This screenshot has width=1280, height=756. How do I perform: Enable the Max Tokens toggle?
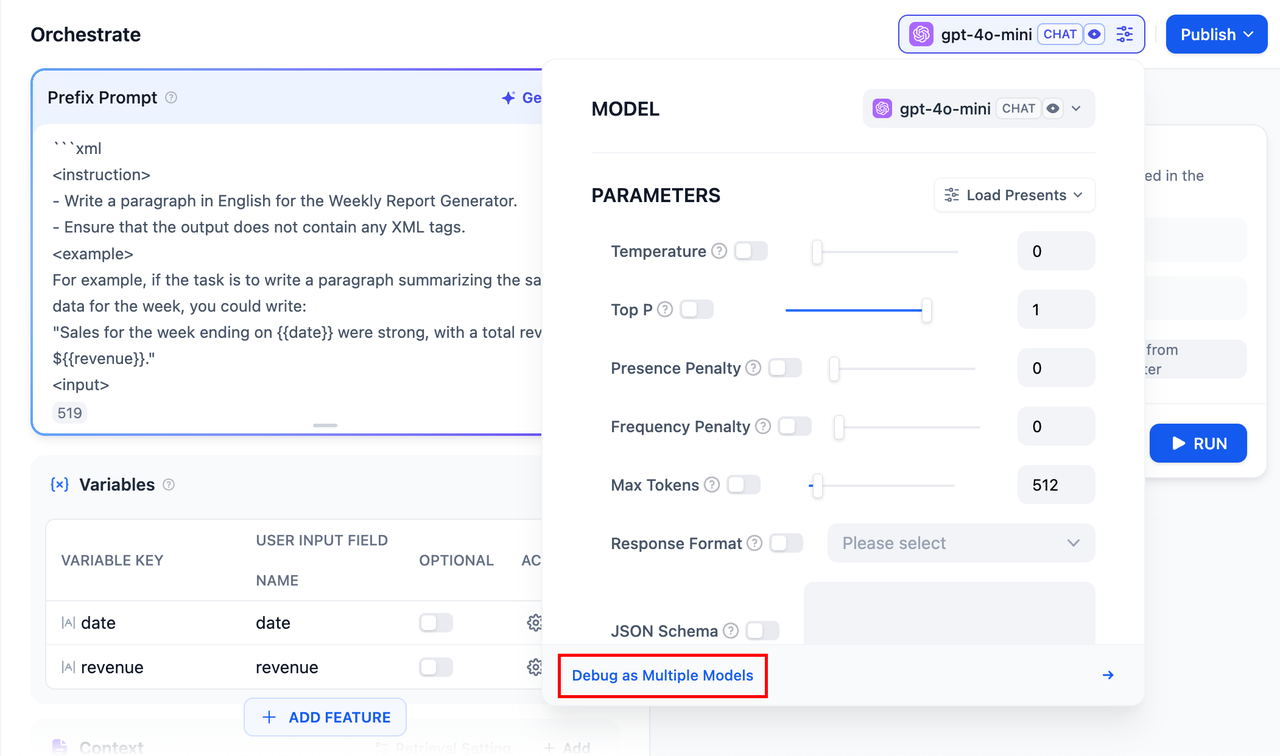pos(744,485)
